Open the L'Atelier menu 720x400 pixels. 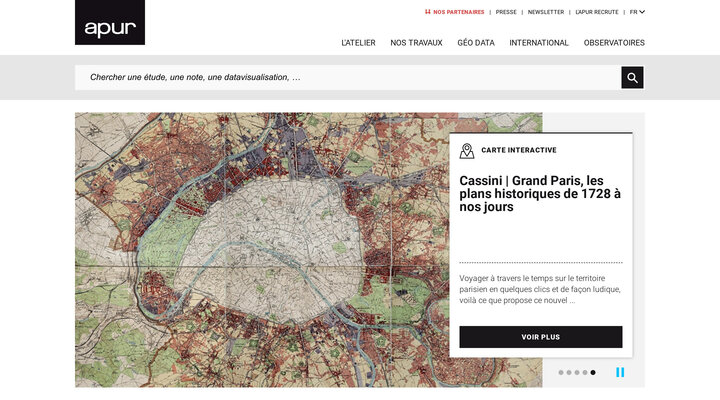358,43
